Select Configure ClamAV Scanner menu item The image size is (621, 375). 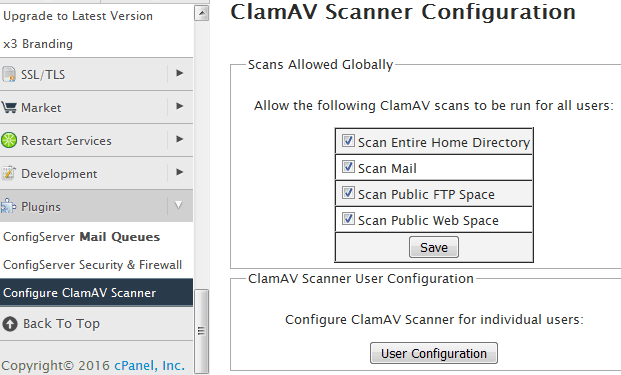[x=97, y=293]
